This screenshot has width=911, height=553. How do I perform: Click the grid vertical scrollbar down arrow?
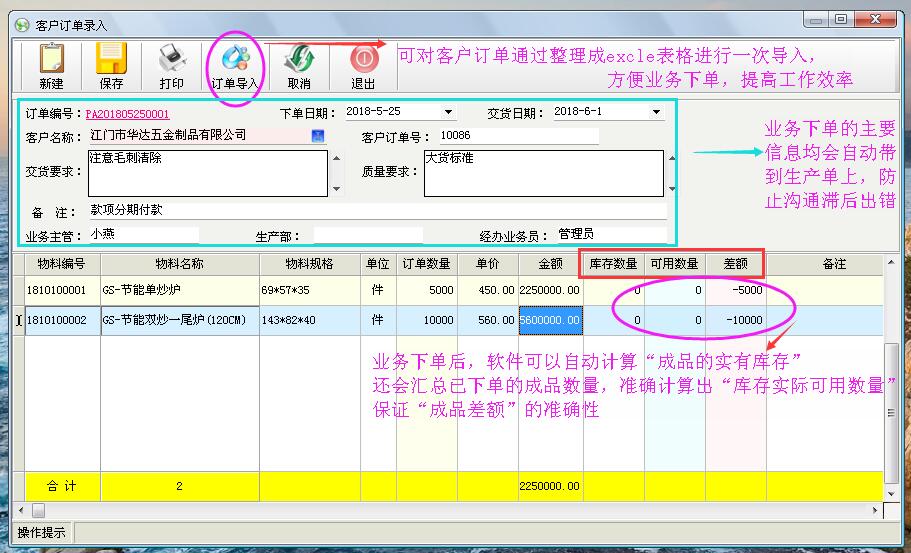click(x=891, y=494)
